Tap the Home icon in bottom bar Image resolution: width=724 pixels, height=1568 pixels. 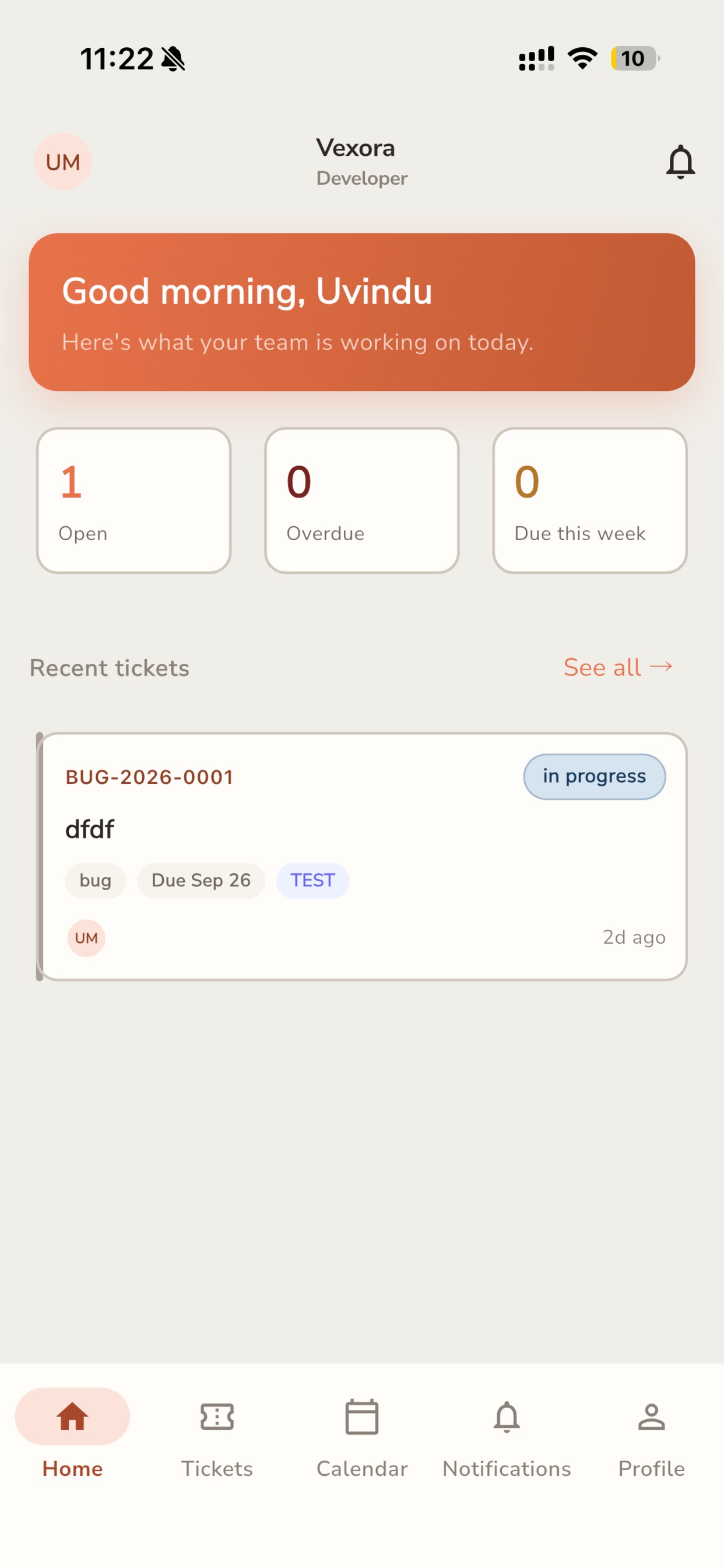(x=72, y=1416)
